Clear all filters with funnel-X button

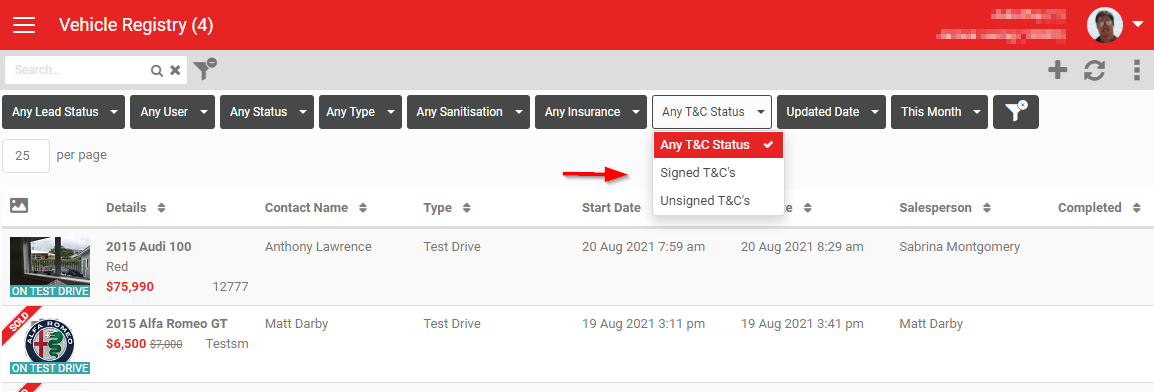tap(1016, 112)
